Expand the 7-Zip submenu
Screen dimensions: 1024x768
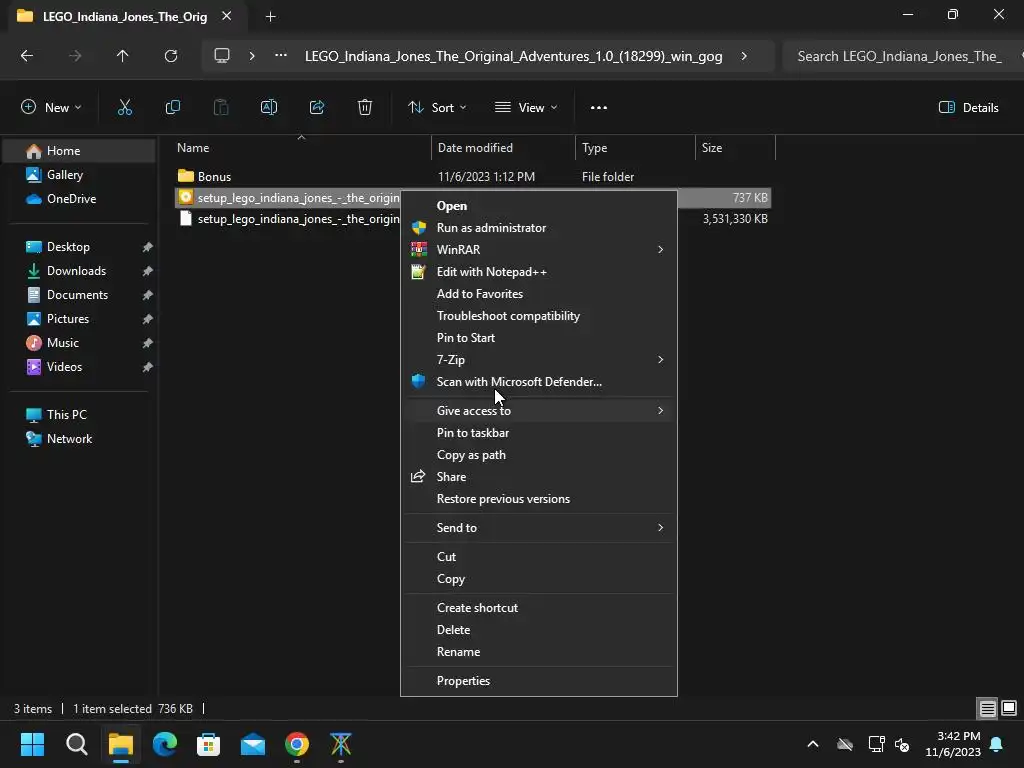pyautogui.click(x=660, y=360)
